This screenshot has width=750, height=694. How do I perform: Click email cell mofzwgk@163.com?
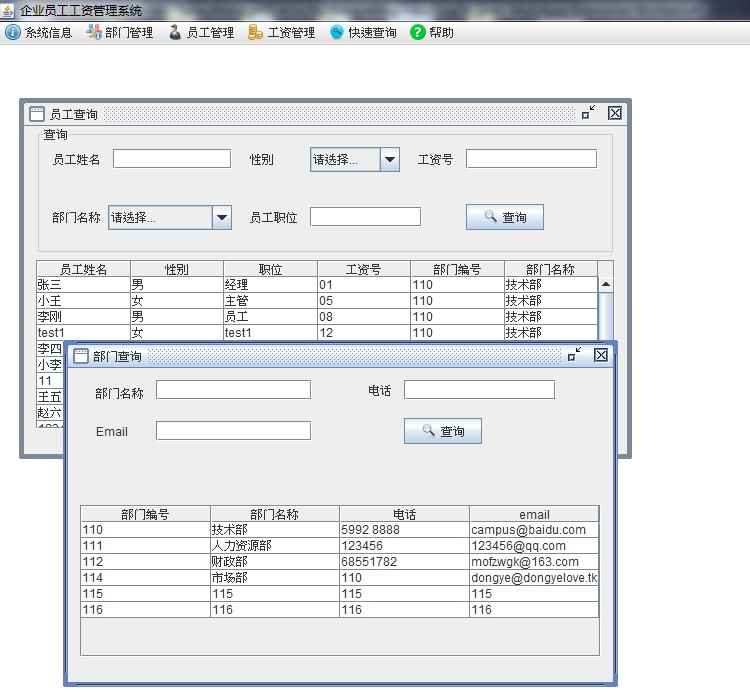point(534,562)
